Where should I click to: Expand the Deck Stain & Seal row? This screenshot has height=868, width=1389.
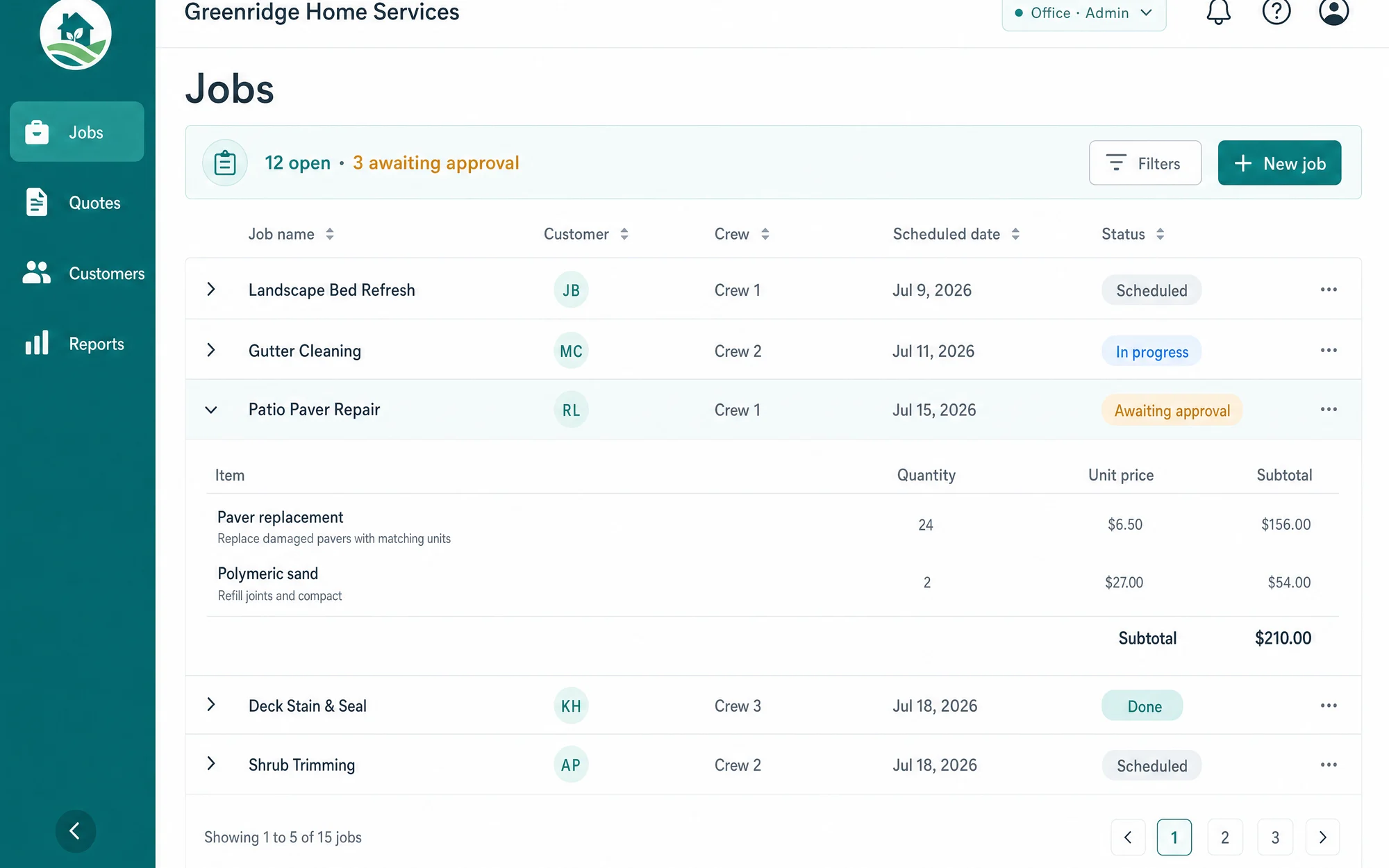pos(211,704)
